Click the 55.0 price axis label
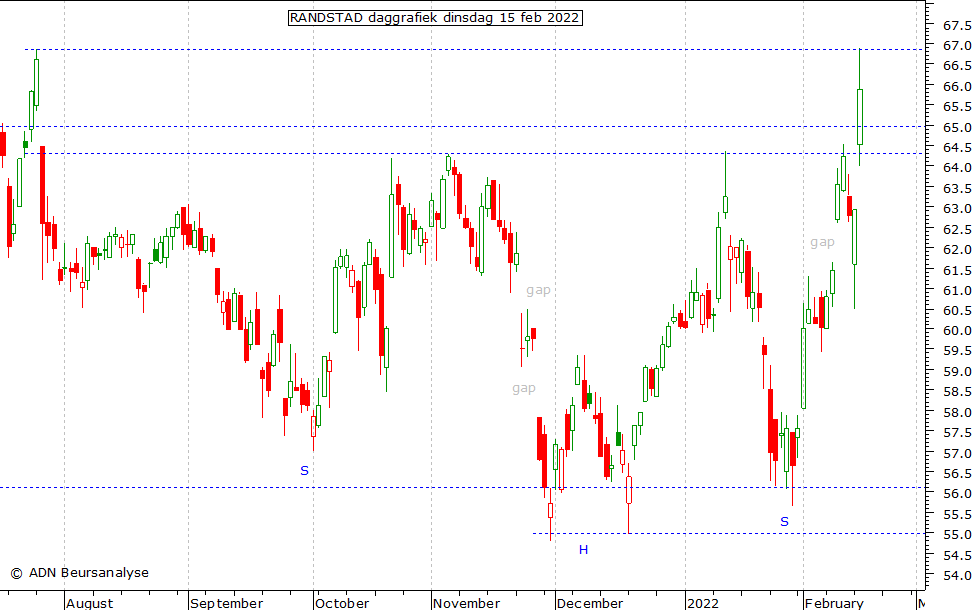The height and width of the screenshot is (610, 976). pos(957,535)
